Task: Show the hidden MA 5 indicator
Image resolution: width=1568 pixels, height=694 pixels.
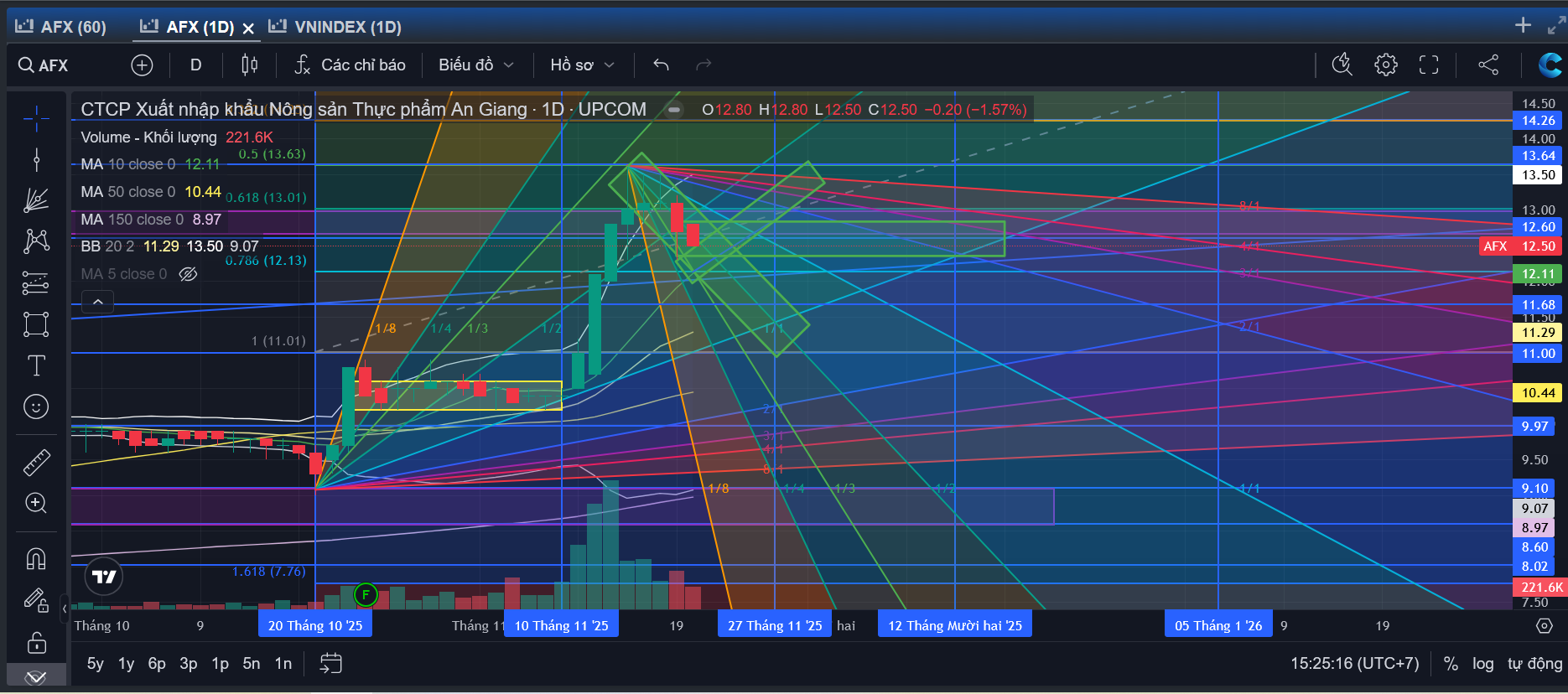Action: coord(188,274)
